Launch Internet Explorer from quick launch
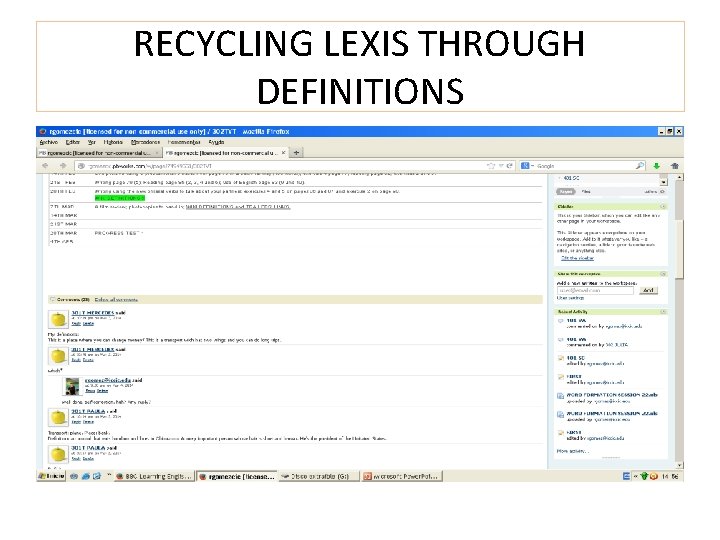Viewport: 720px width, 540px height. coord(85,476)
